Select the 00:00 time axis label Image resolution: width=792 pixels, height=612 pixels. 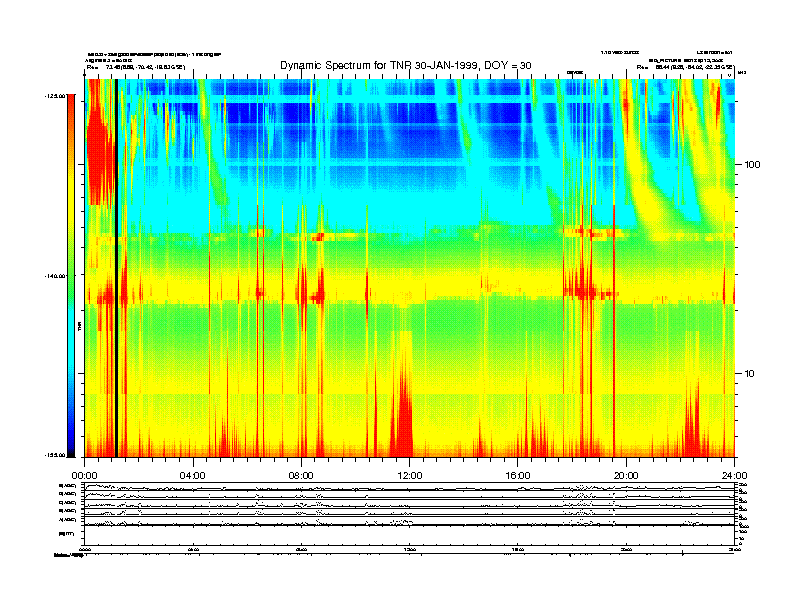(84, 476)
